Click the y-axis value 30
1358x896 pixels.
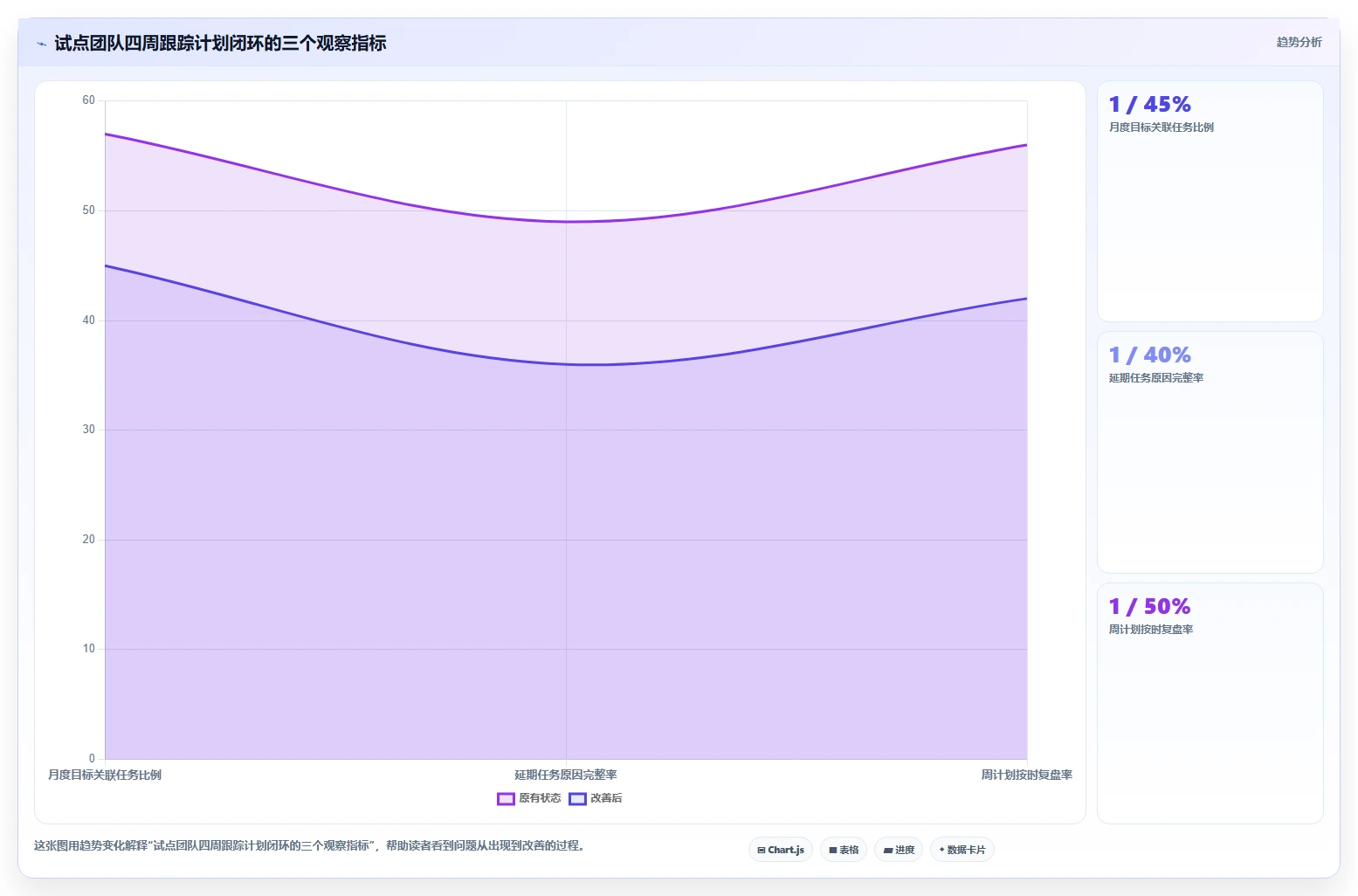point(88,430)
